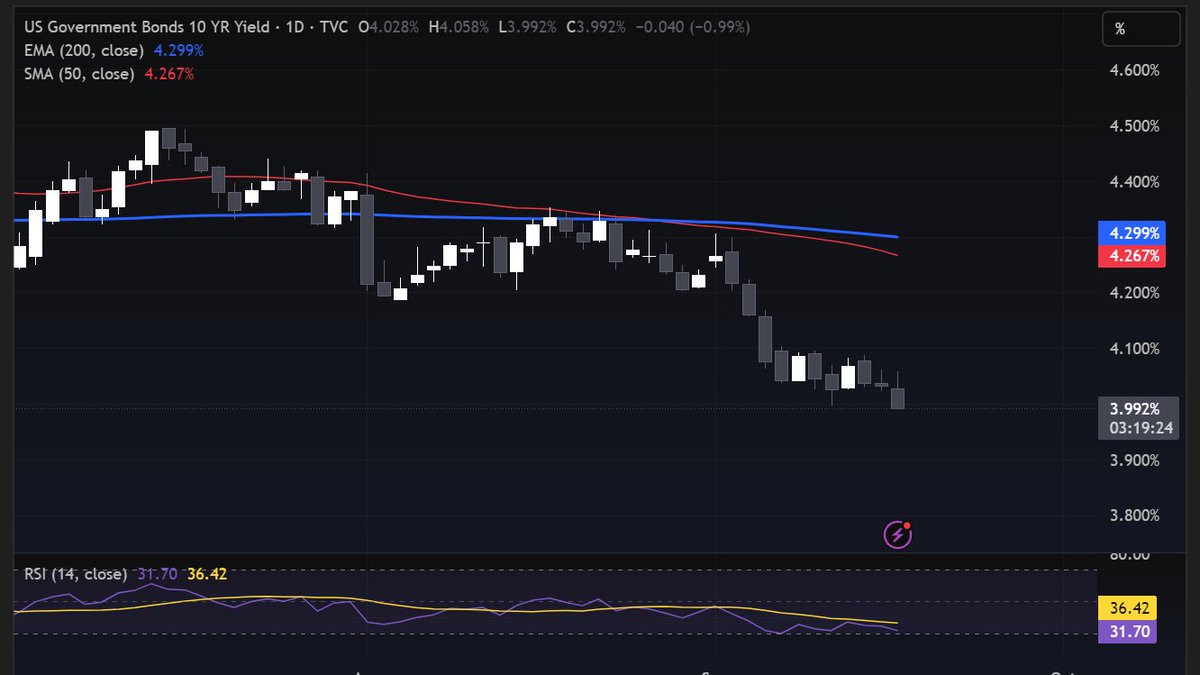The width and height of the screenshot is (1200, 675).
Task: Click the open value O4.028% in header
Action: 389,28
